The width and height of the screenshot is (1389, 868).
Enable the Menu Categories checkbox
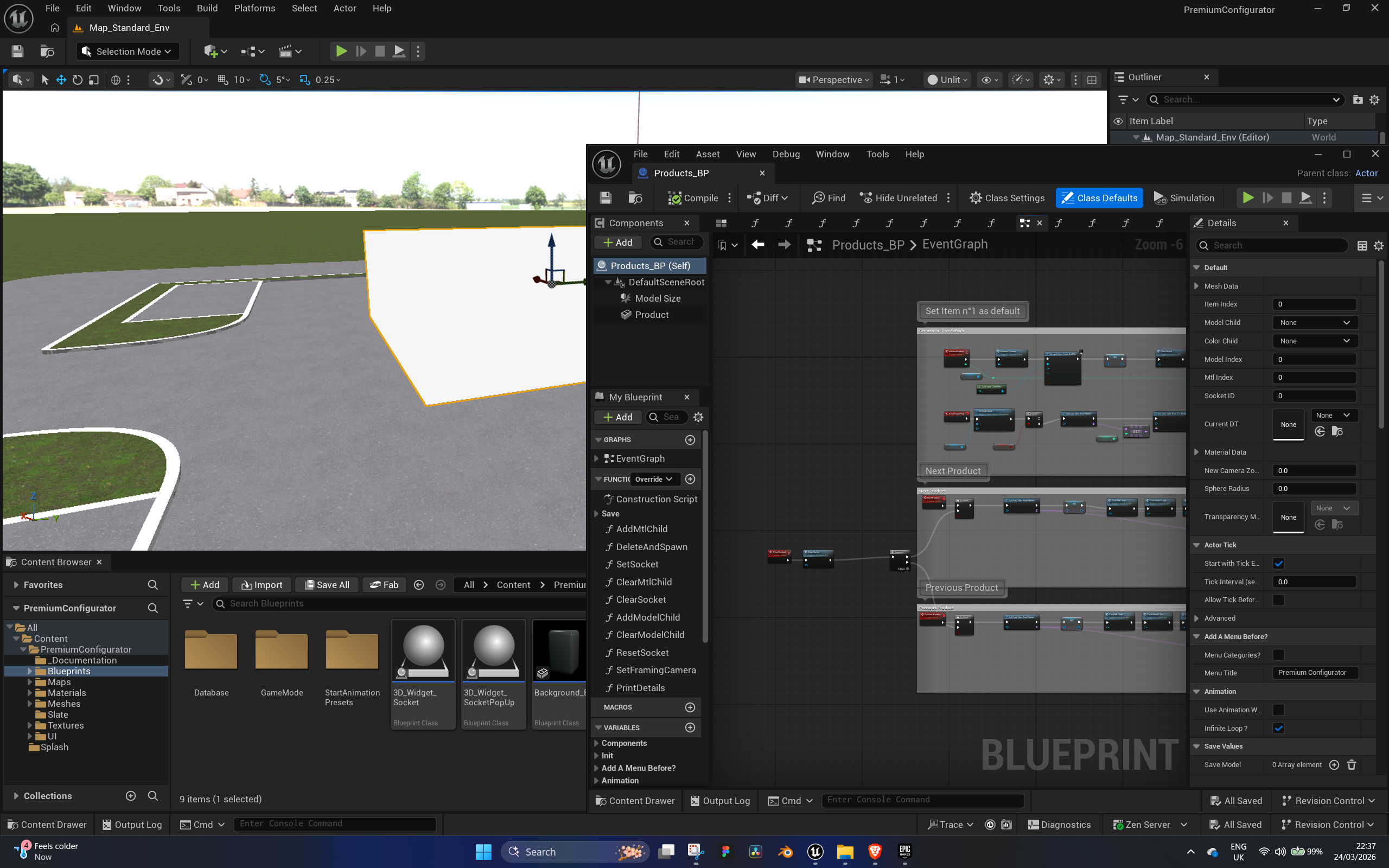pos(1278,654)
